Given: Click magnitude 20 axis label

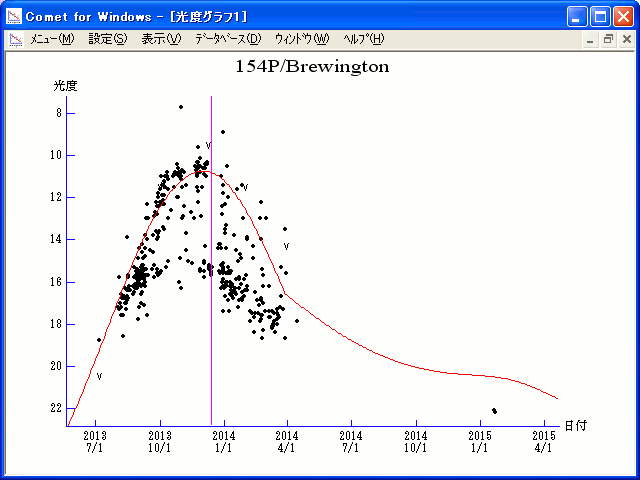Looking at the screenshot, I should 56,366.
